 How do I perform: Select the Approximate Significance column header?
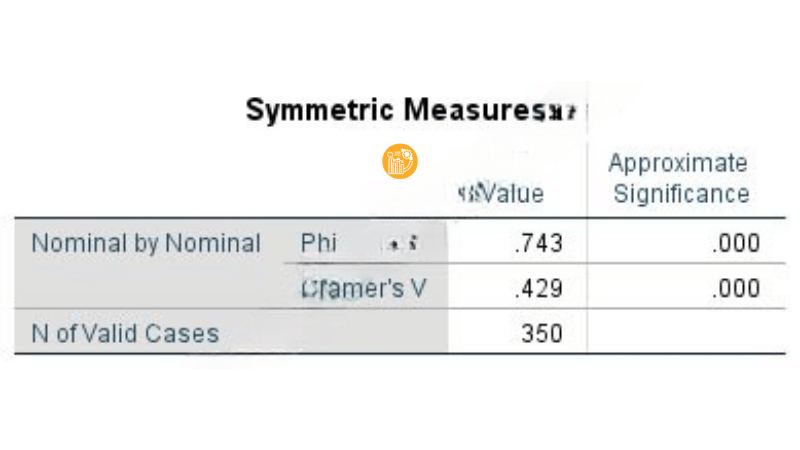click(x=679, y=178)
